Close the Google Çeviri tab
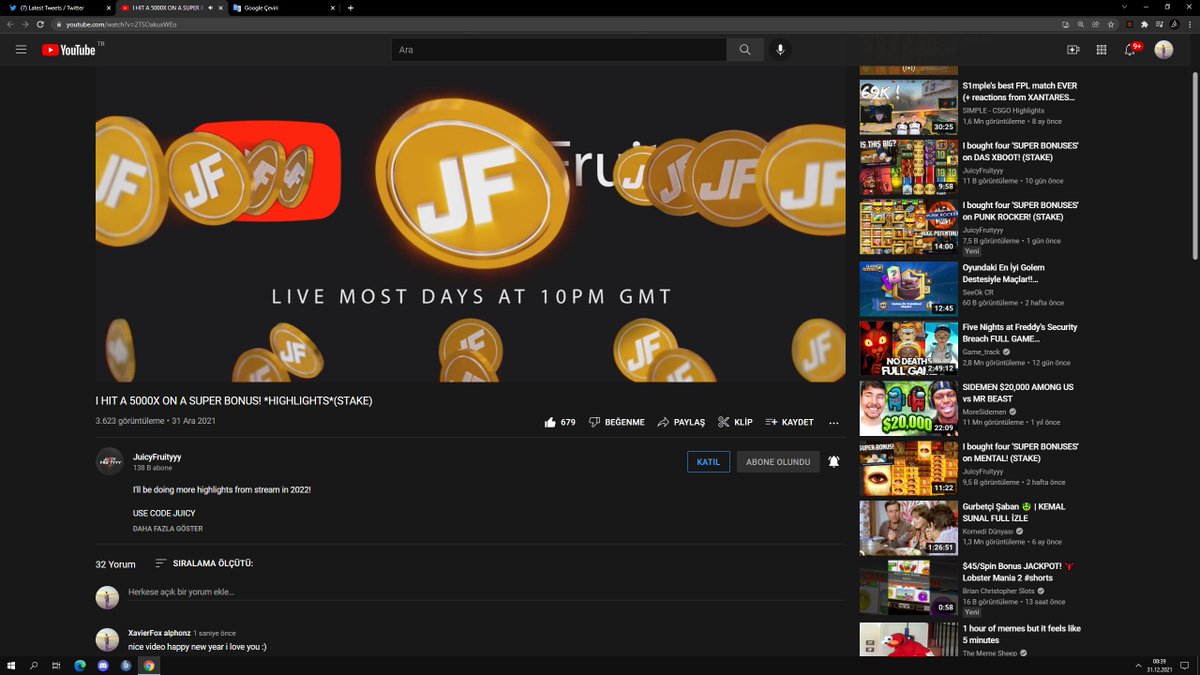This screenshot has height=675, width=1200. (x=331, y=8)
